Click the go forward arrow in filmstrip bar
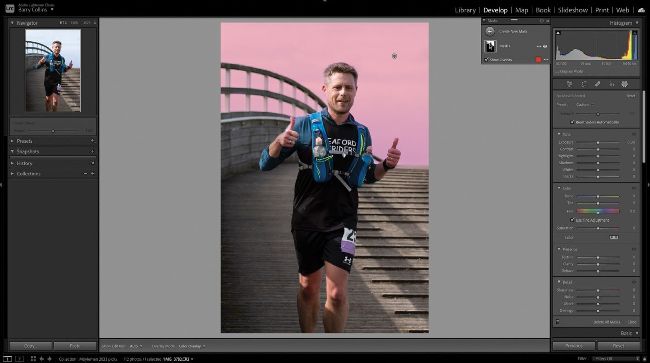Viewport: 650px width, 363px height. coord(50,359)
